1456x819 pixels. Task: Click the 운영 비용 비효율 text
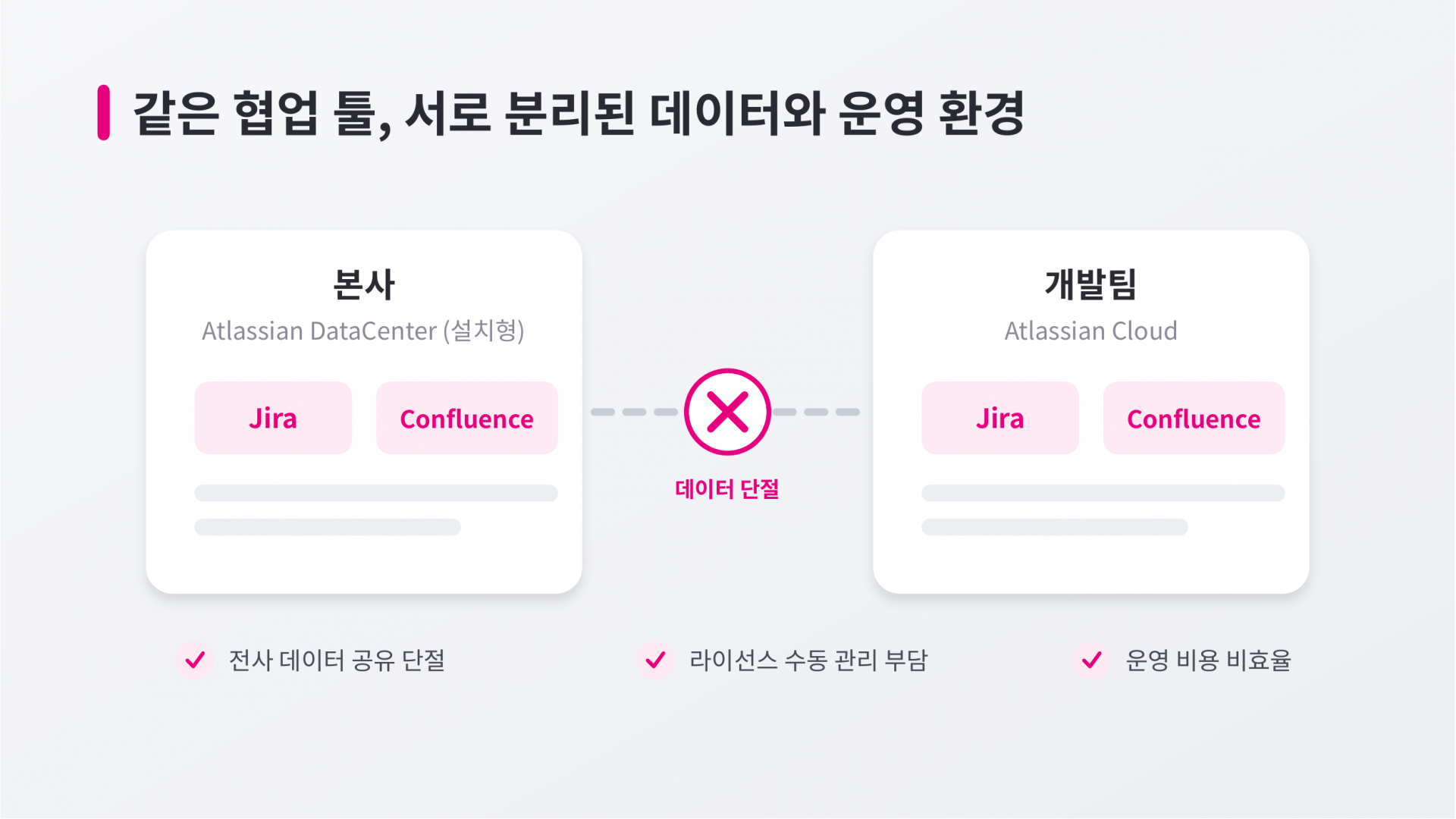tap(1208, 660)
